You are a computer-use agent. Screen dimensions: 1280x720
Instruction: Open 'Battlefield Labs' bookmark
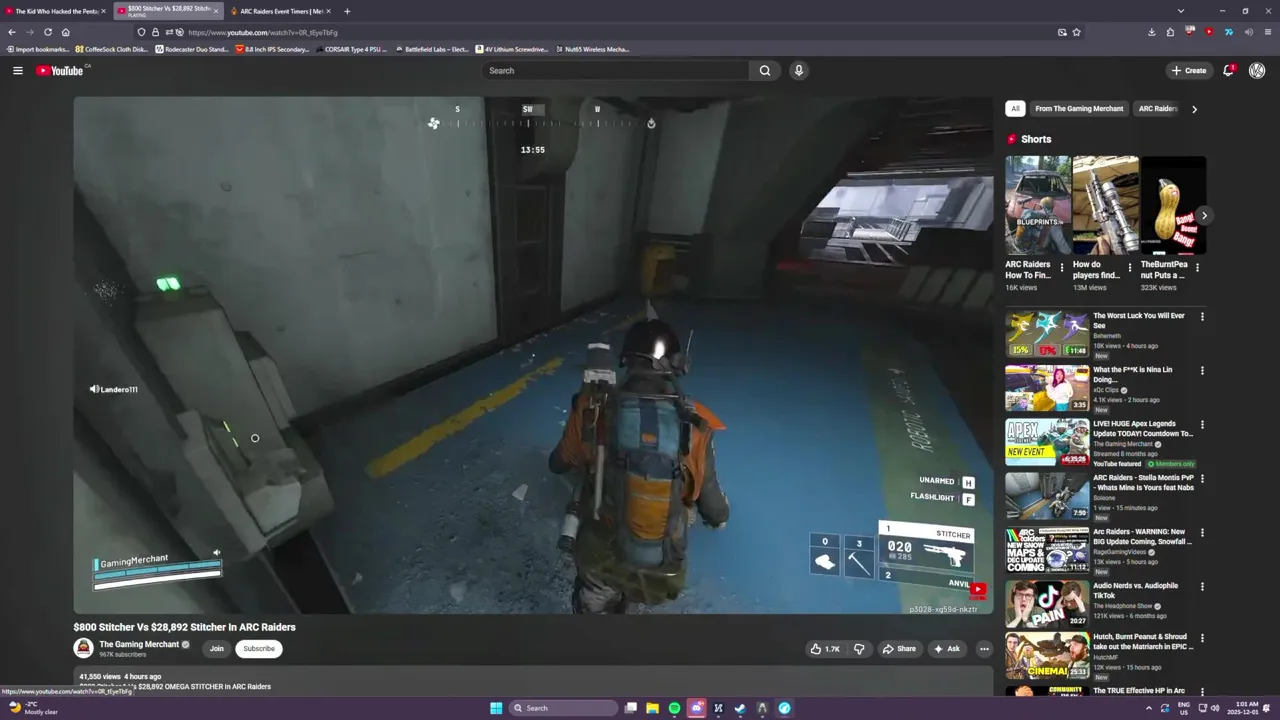[432, 49]
